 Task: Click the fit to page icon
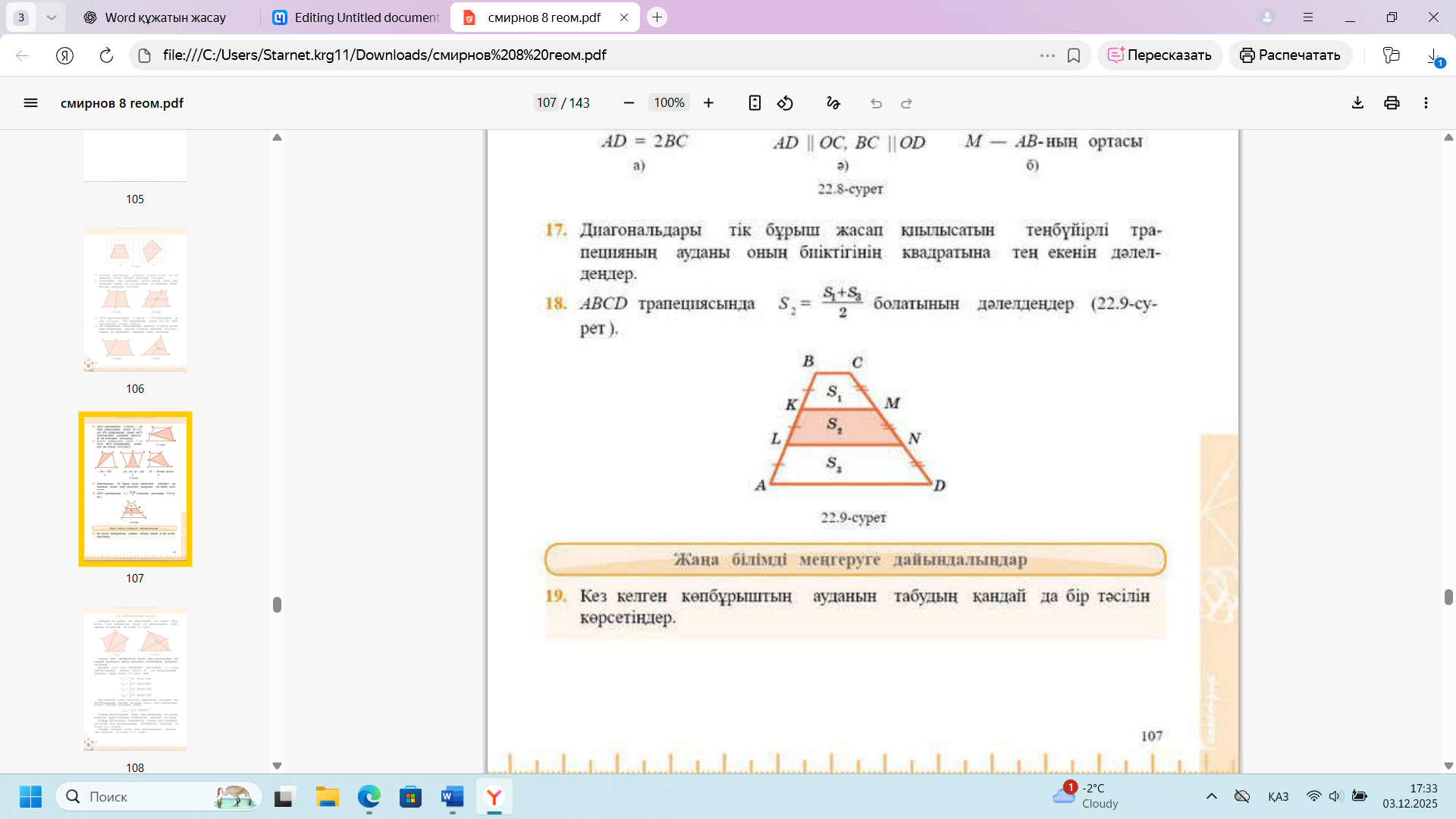pos(755,103)
